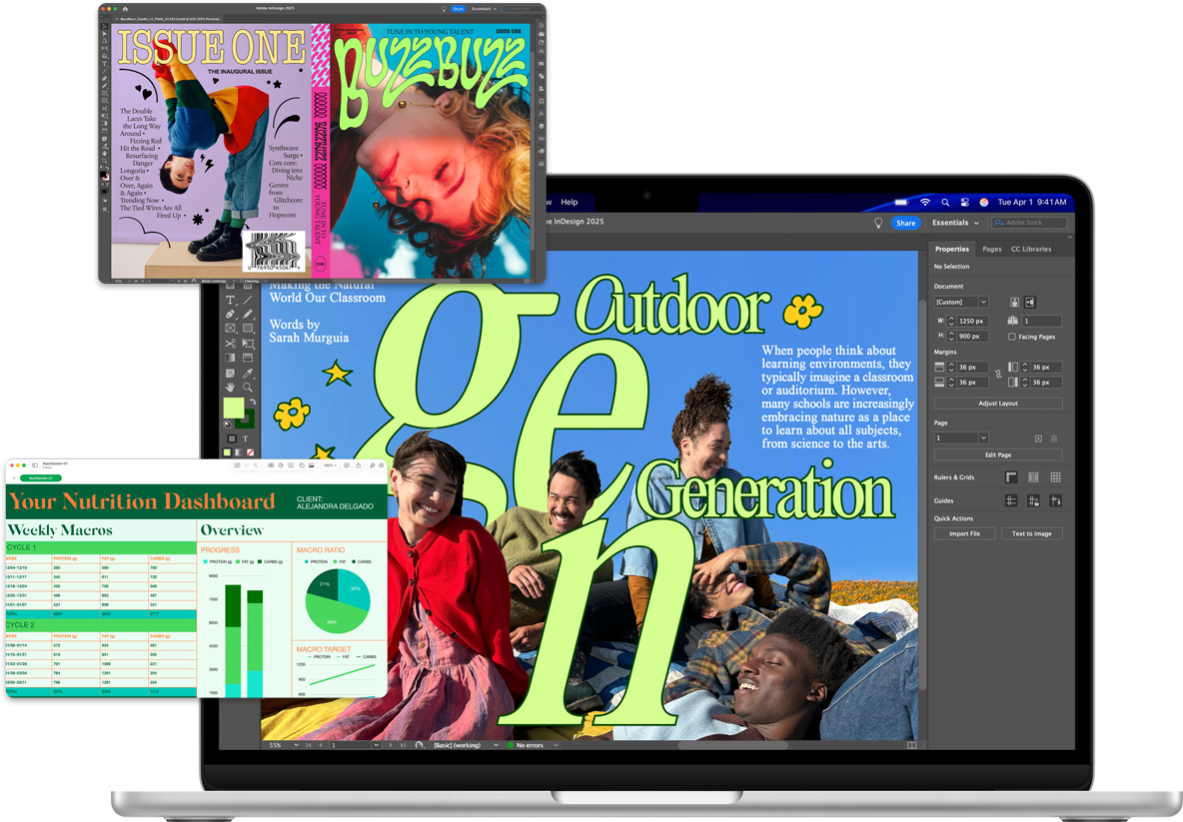Switch to portrait orientation icon
The height and width of the screenshot is (822, 1183).
[1015, 302]
